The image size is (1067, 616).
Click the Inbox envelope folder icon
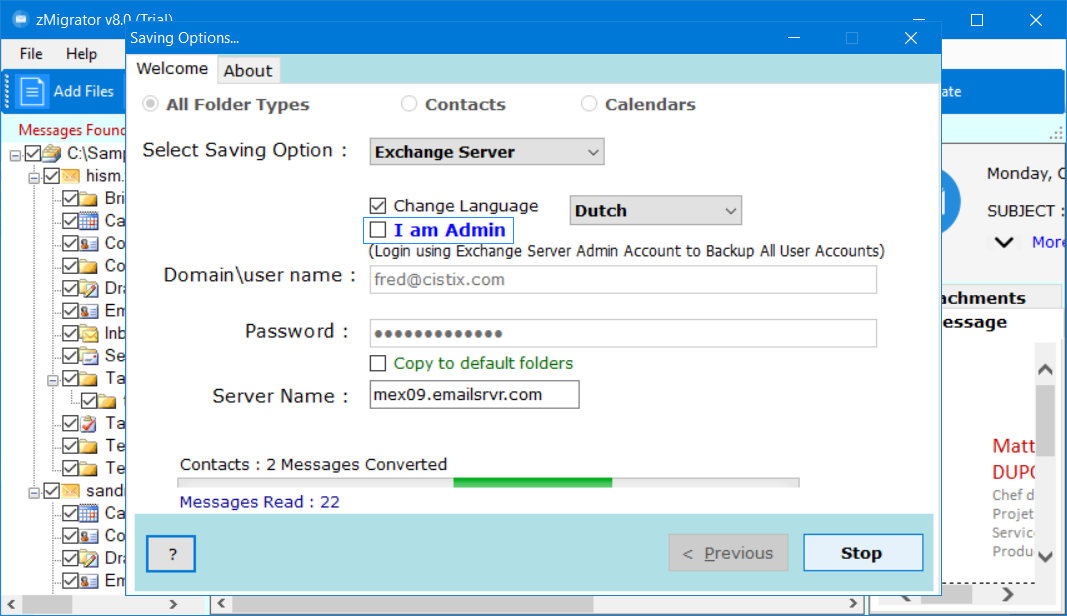[88, 334]
